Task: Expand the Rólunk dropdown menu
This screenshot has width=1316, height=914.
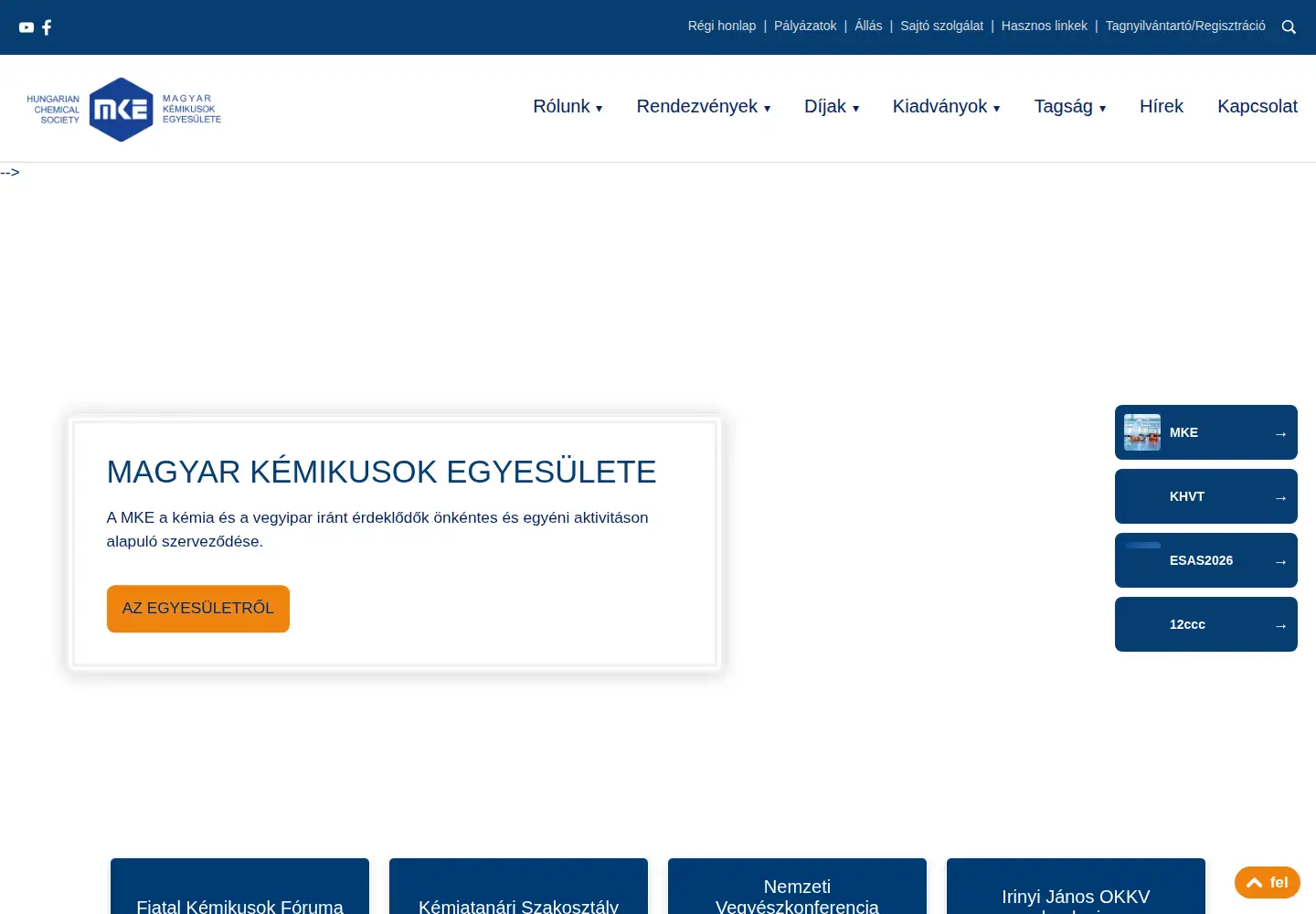Action: pos(568,107)
